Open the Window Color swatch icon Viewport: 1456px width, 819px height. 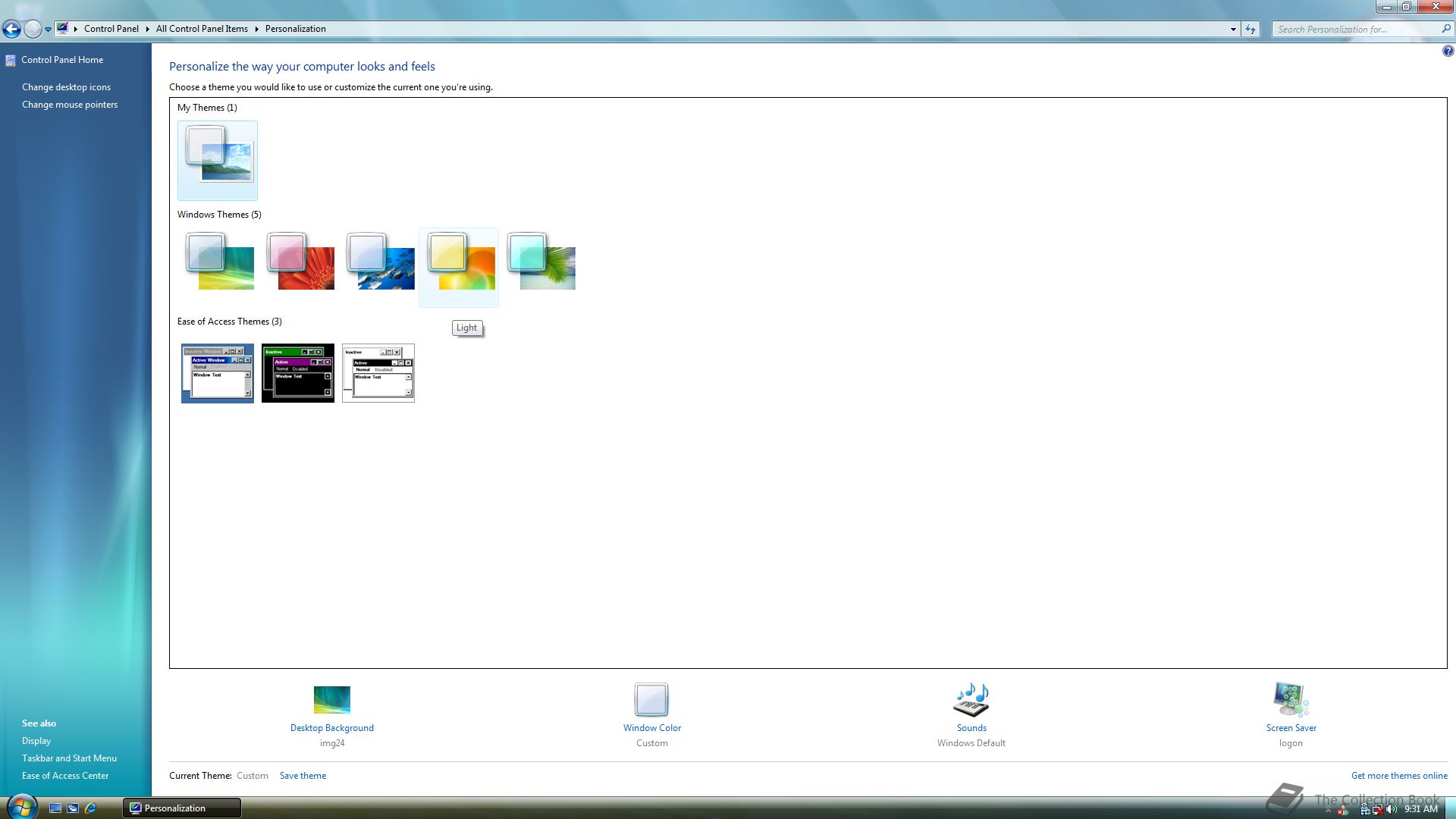pyautogui.click(x=651, y=700)
